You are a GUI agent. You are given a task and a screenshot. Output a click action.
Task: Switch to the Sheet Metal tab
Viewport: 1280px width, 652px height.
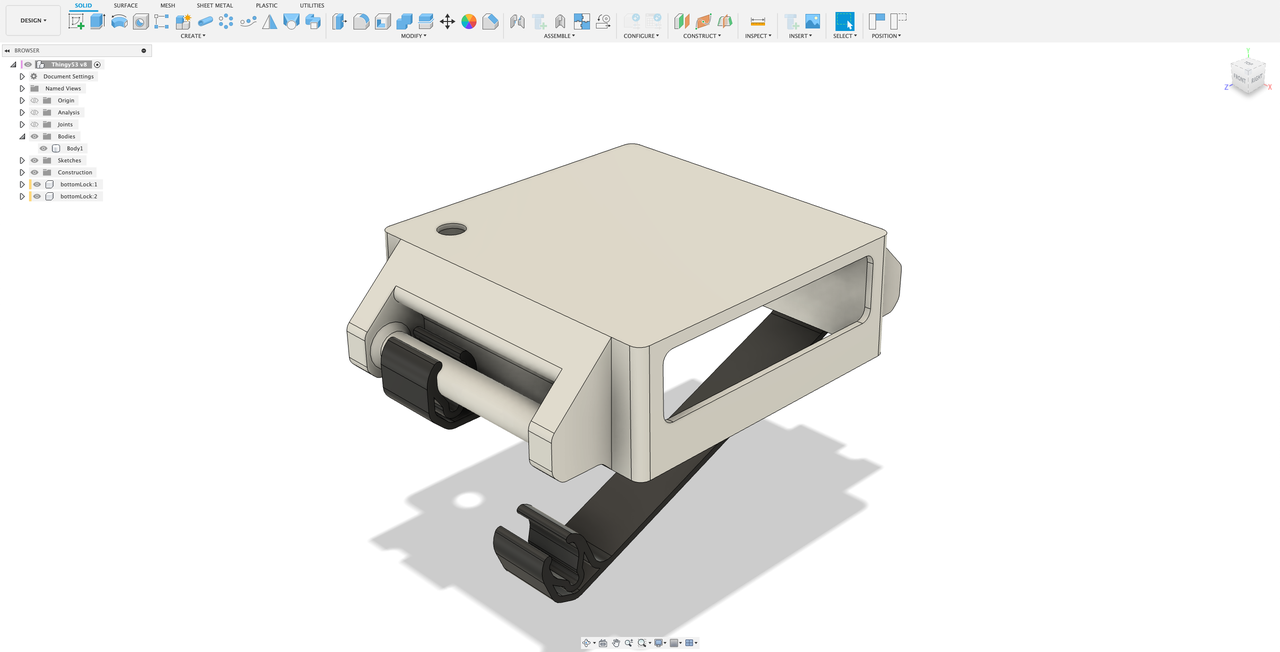click(215, 5)
